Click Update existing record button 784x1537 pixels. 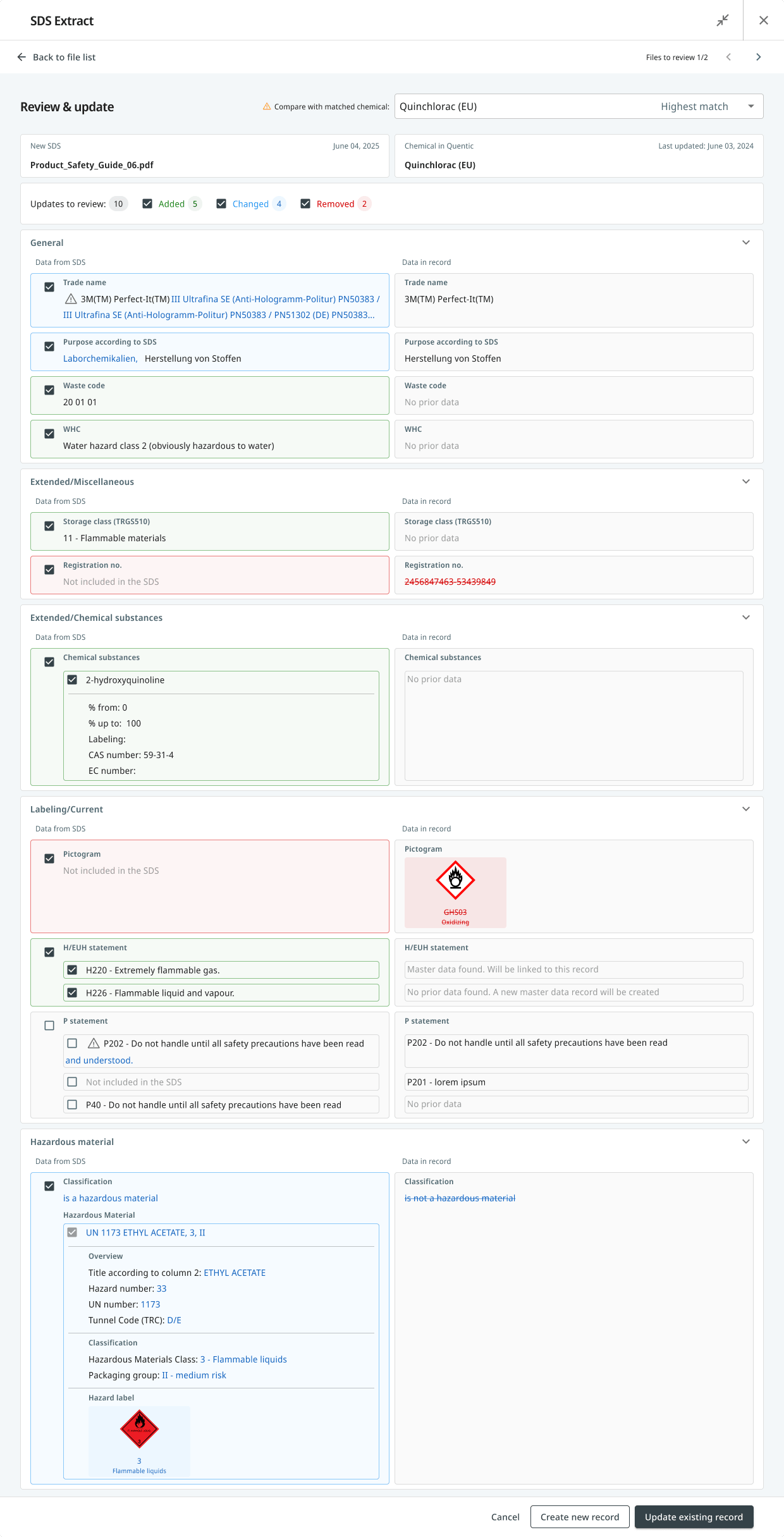coord(694,1517)
